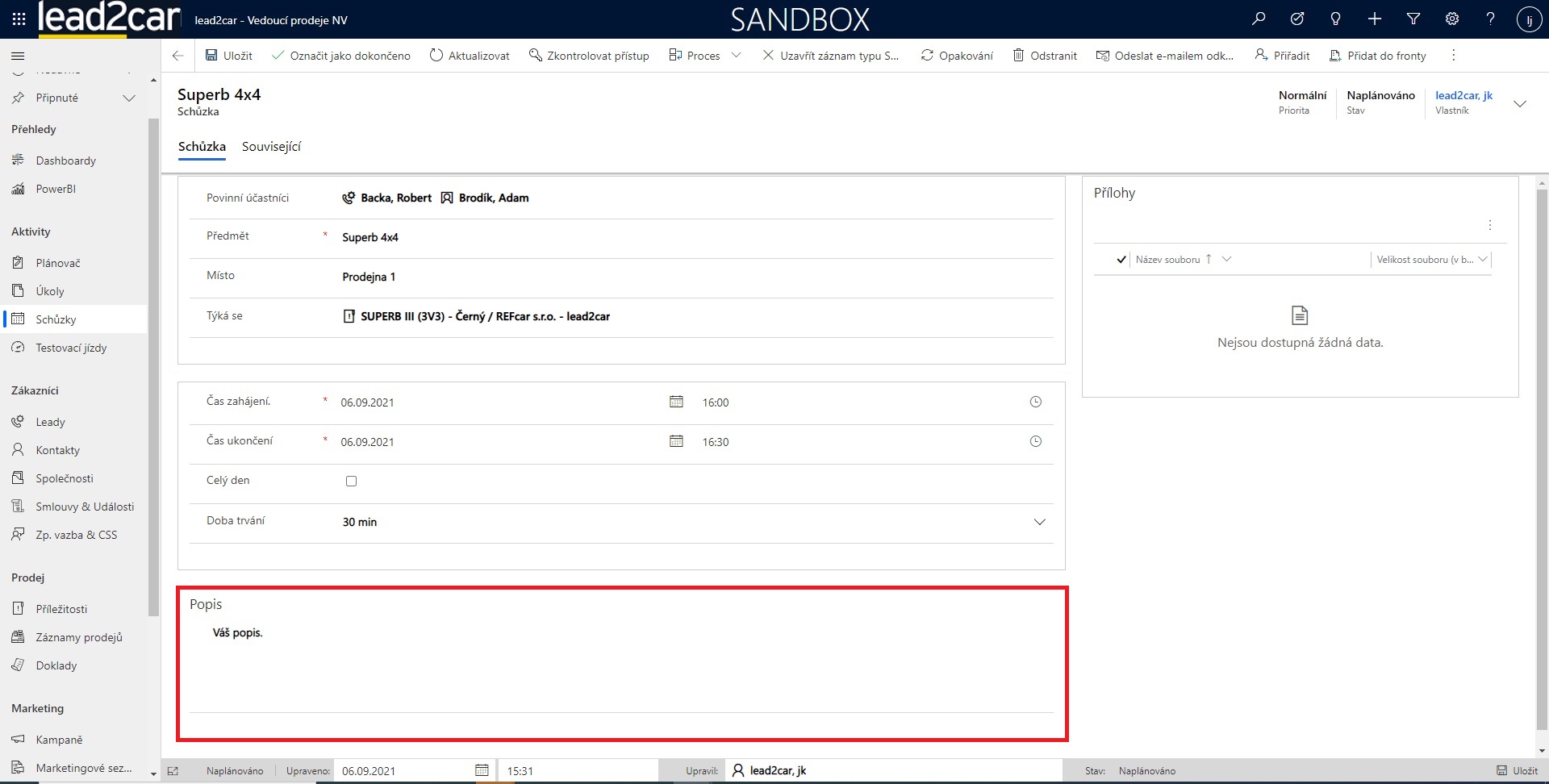Switch to the Související tab

pos(271,147)
